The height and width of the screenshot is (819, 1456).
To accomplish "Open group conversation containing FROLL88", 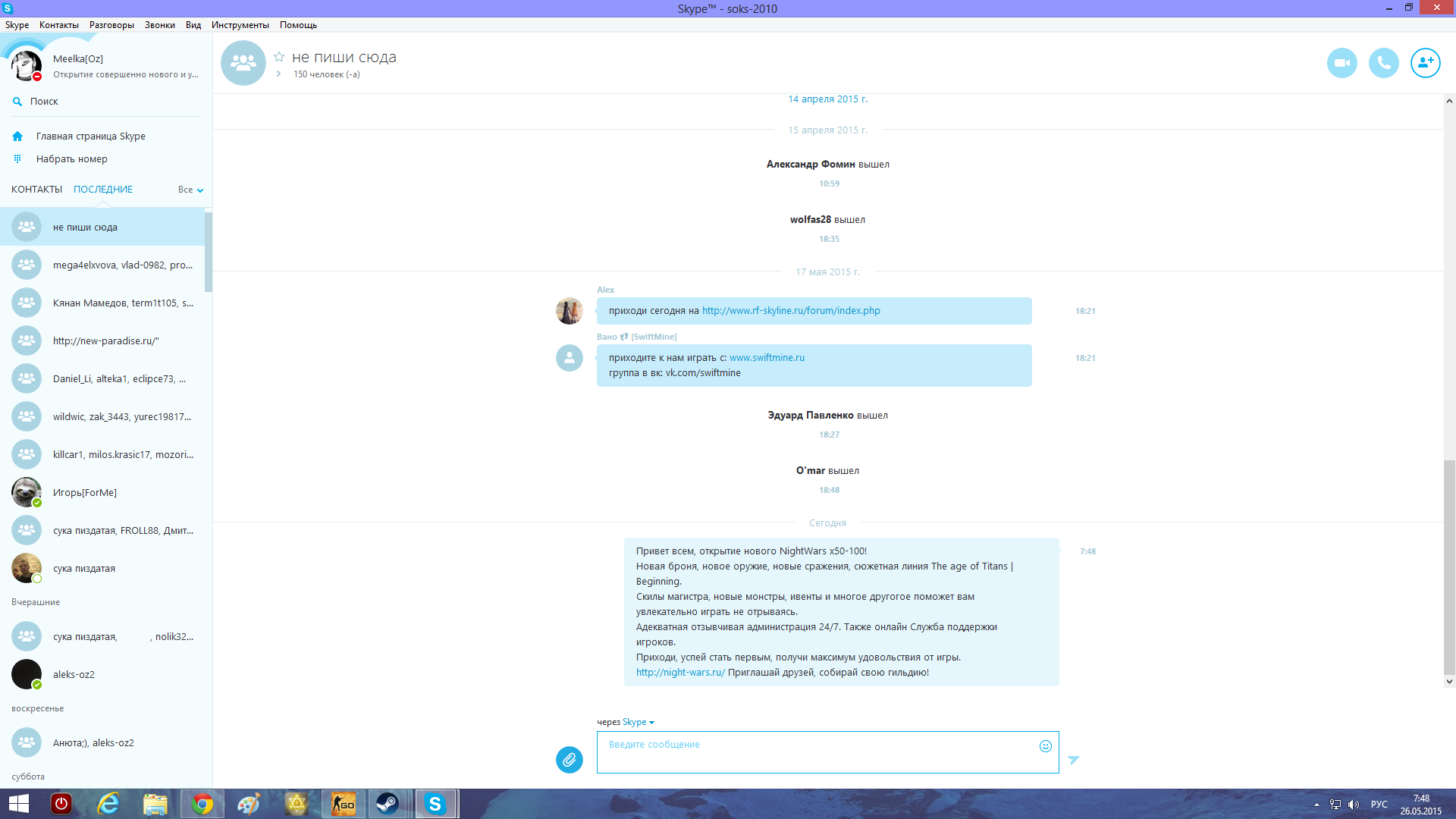I will pos(102,530).
